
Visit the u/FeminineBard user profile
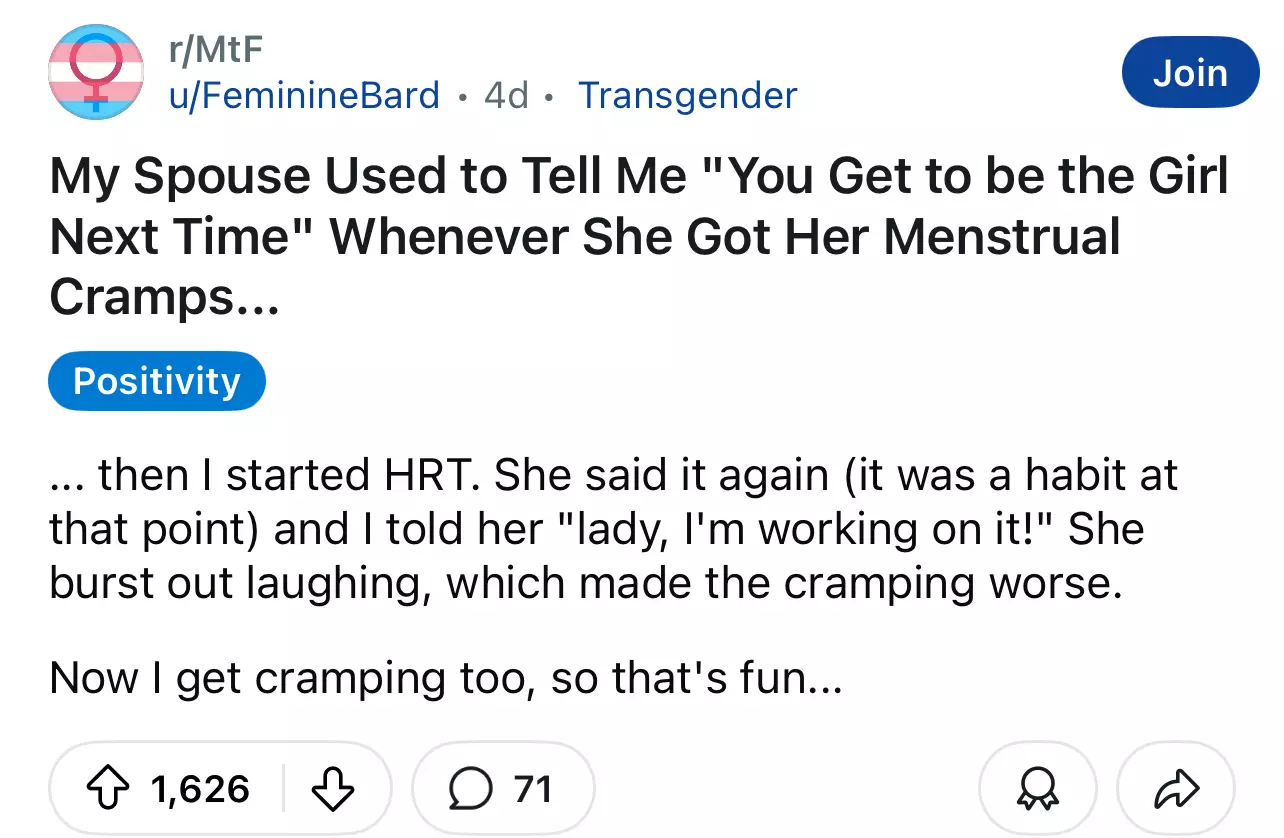click(x=304, y=95)
